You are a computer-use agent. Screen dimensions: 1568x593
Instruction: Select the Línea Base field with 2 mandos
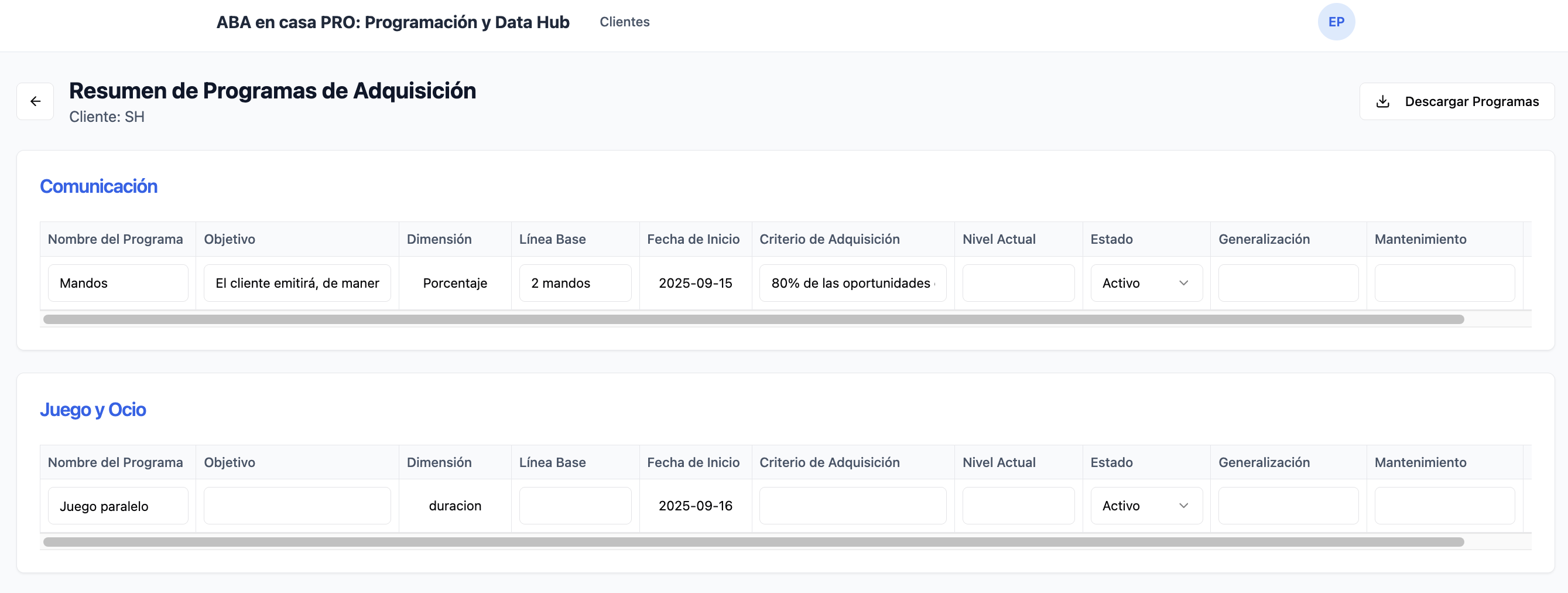pyautogui.click(x=574, y=283)
